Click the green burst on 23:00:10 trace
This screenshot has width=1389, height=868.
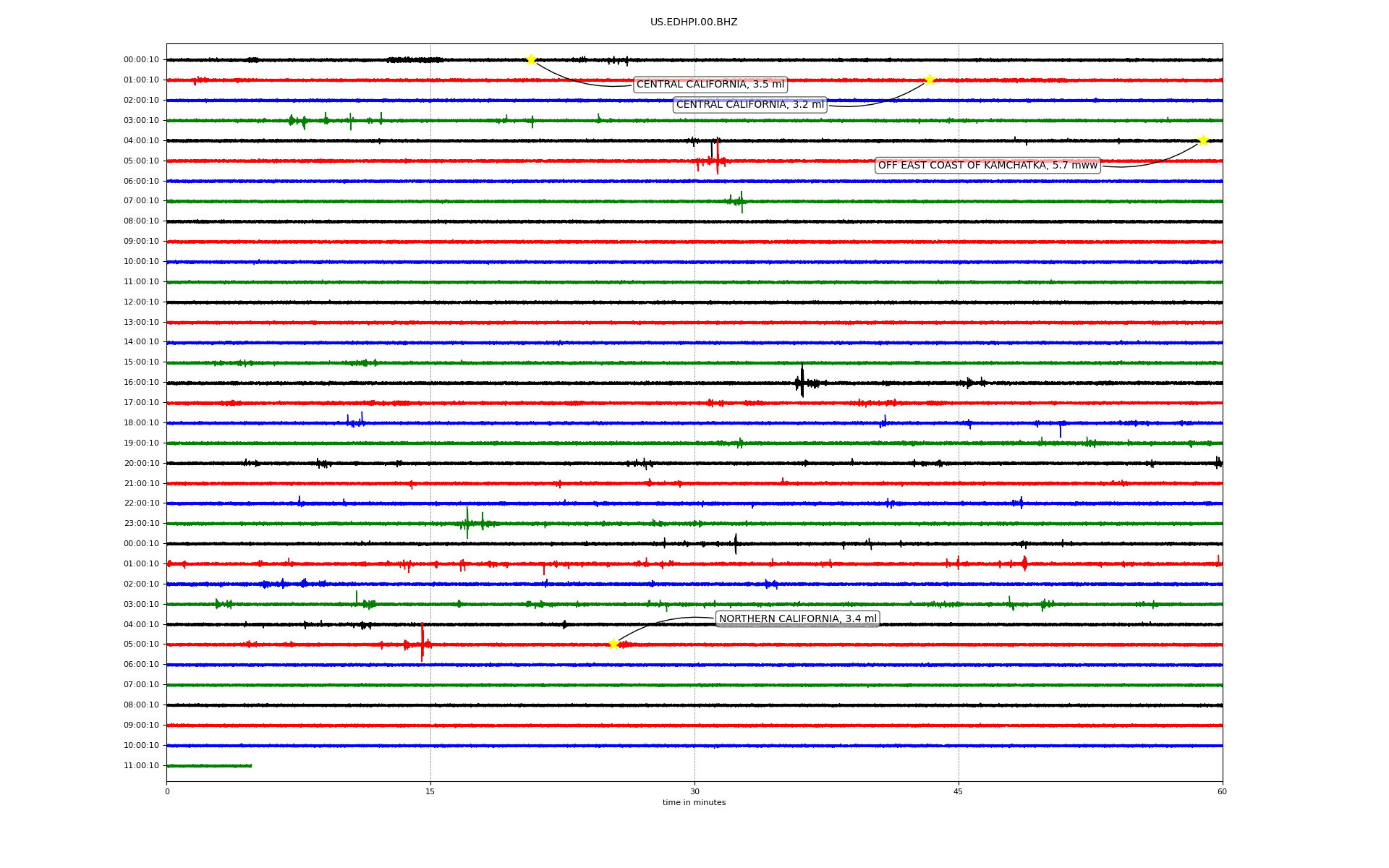[x=467, y=522]
